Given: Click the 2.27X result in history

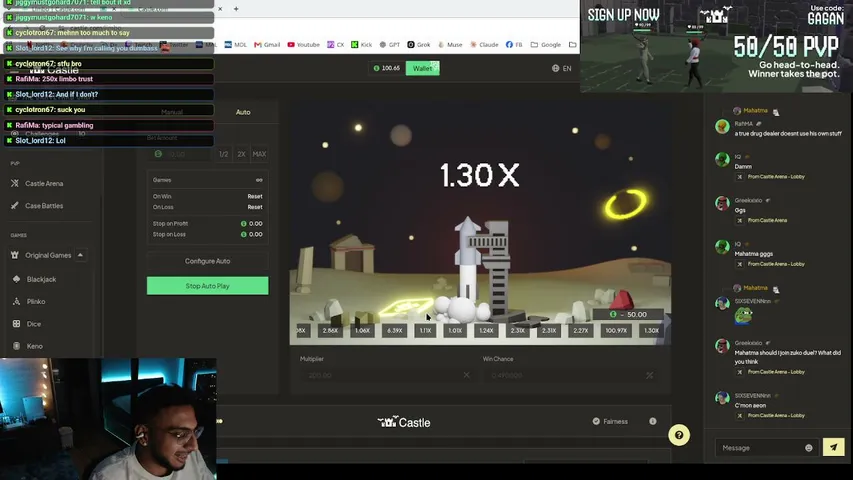Looking at the screenshot, I should click(580, 330).
